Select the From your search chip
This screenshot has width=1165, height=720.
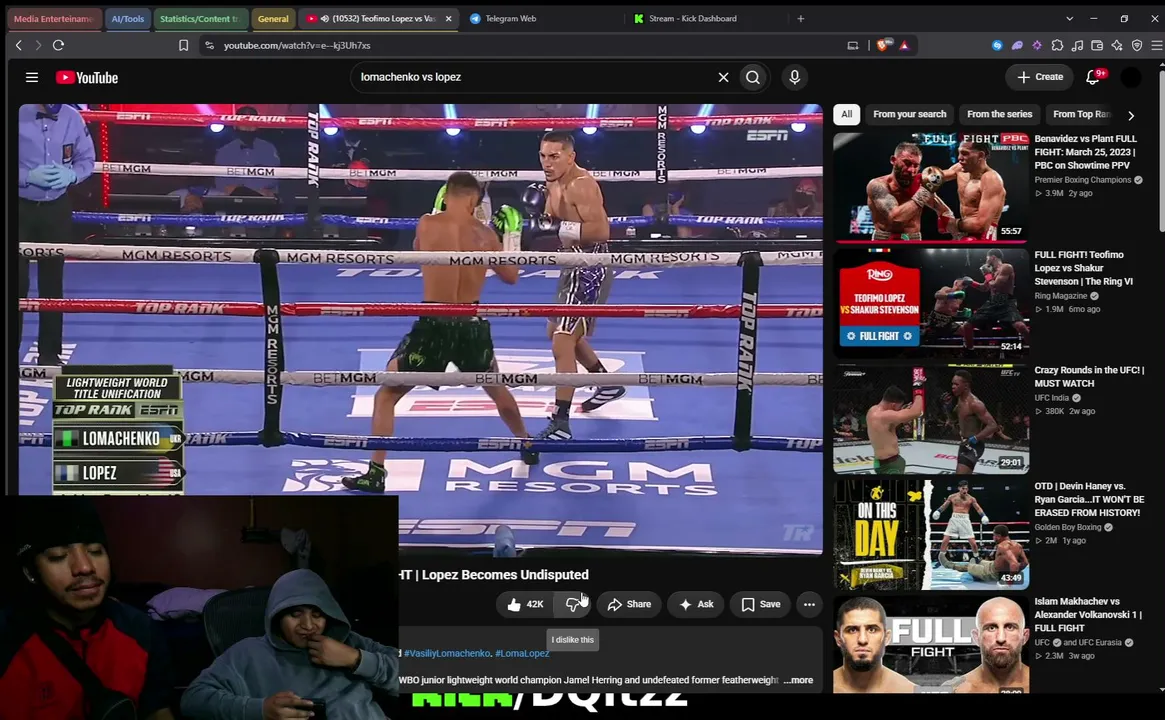tap(909, 114)
